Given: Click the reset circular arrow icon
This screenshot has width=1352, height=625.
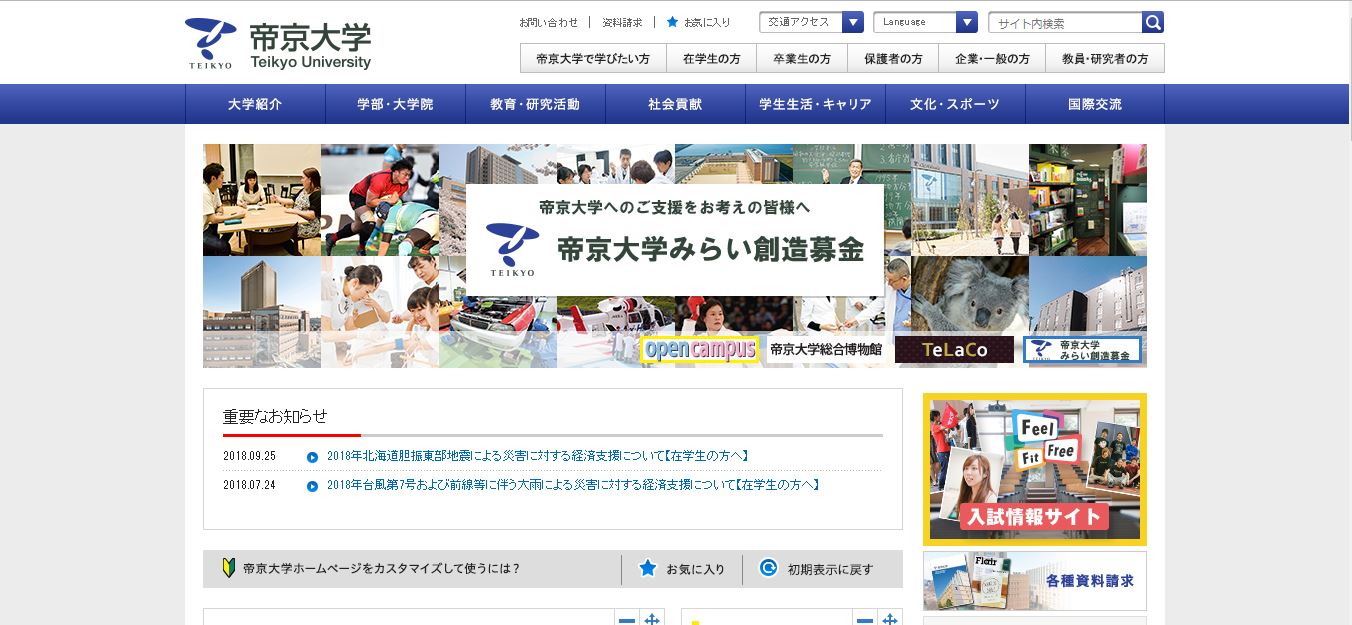Looking at the screenshot, I should click(x=768, y=568).
